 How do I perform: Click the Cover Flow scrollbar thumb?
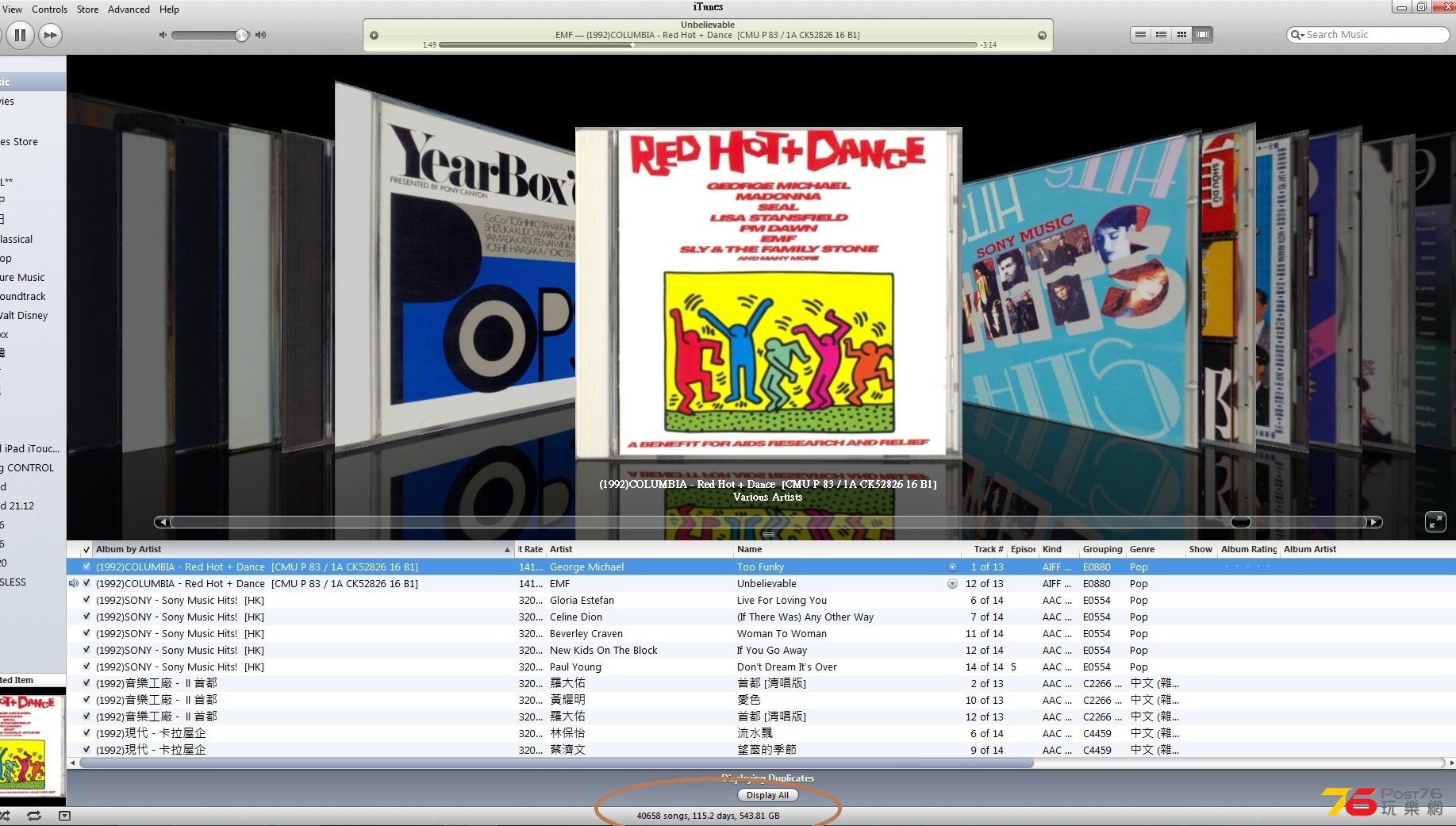(x=1240, y=522)
